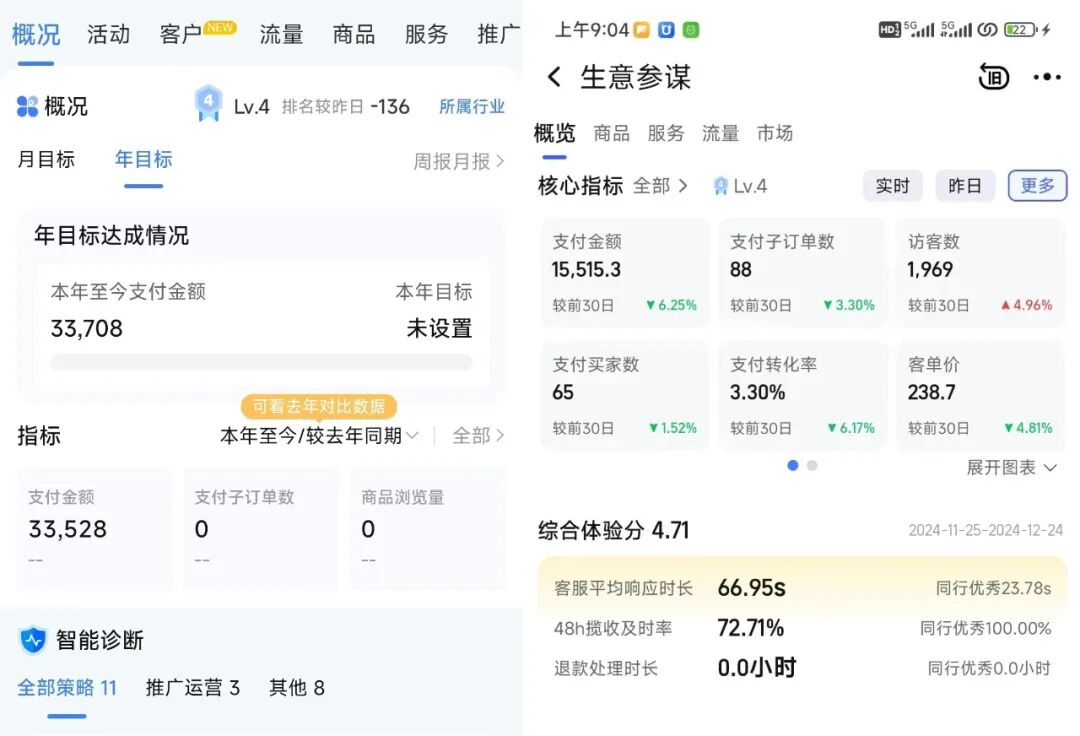Switch to the 月目标 tab
This screenshot has width=1080, height=736.
click(x=45, y=159)
